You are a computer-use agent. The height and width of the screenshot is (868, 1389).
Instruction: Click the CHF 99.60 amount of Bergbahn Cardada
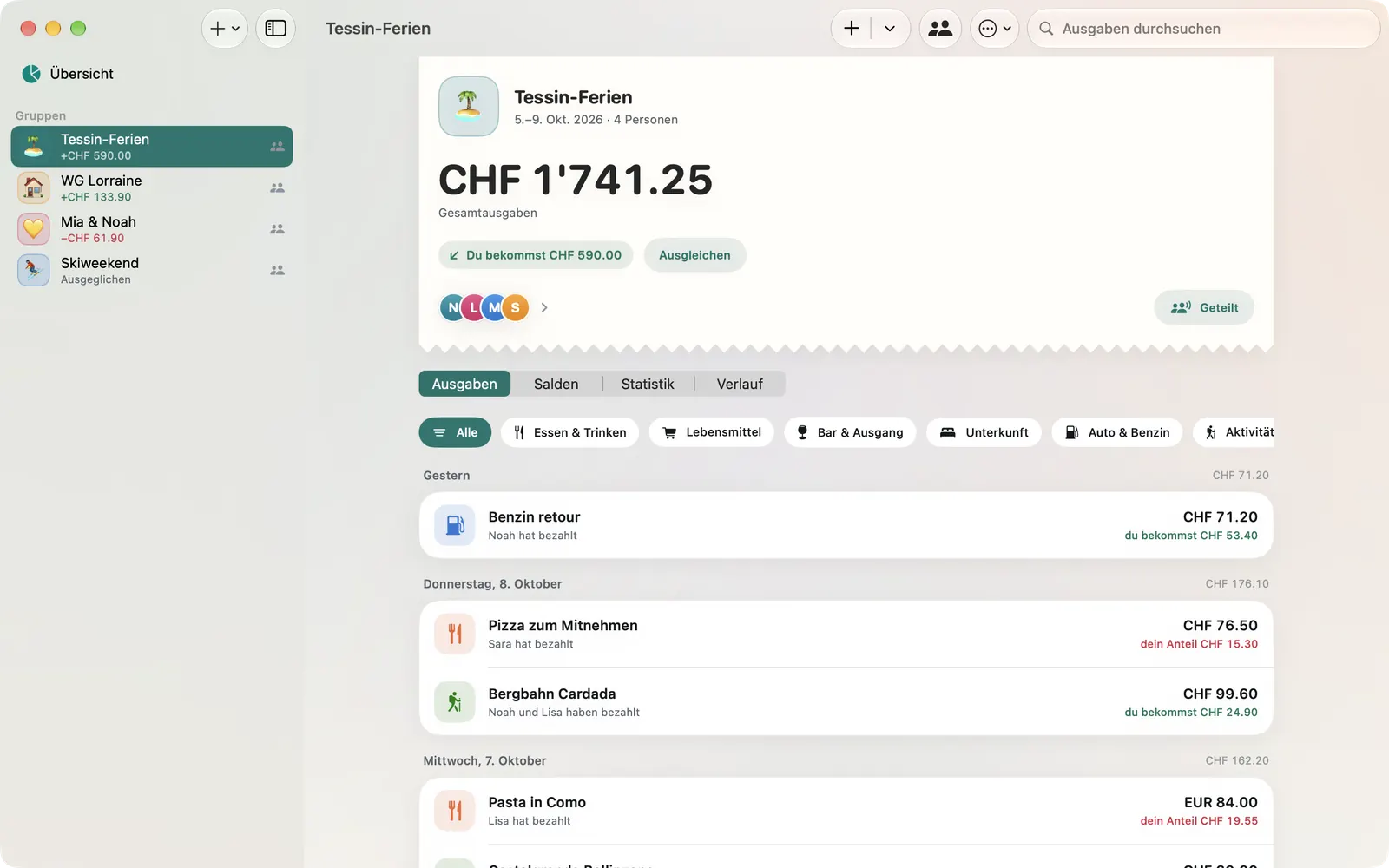(x=1220, y=694)
